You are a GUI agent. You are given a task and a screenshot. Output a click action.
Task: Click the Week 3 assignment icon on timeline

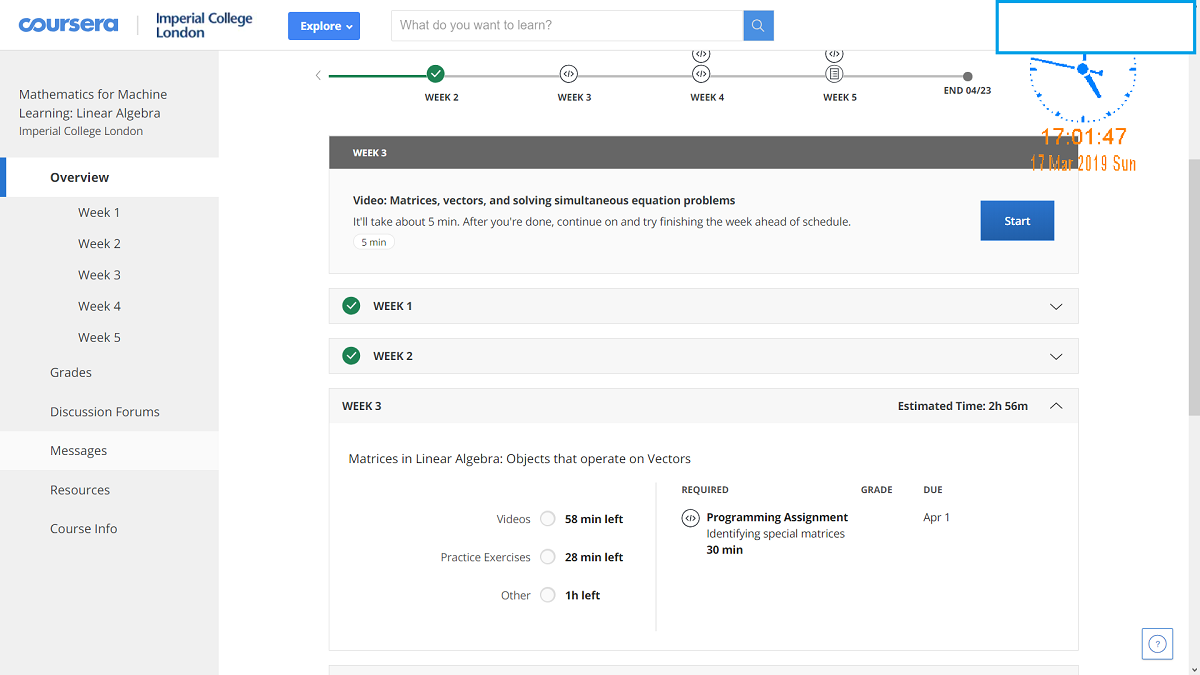point(569,74)
